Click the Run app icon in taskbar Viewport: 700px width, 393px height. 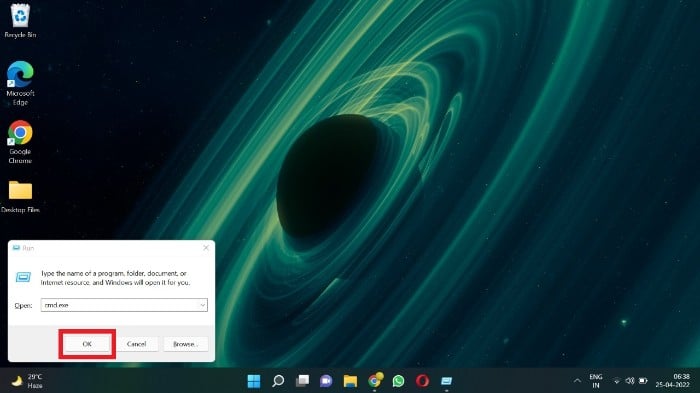[x=446, y=381]
